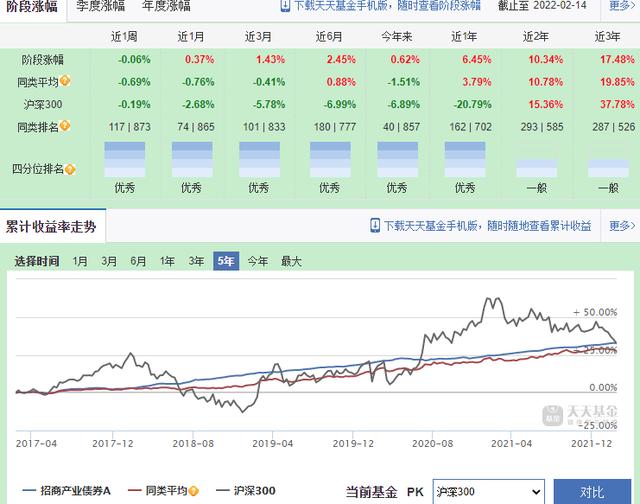Click phone icon before 随时随地查看累计收益 link
640x504 pixels.
tap(375, 225)
